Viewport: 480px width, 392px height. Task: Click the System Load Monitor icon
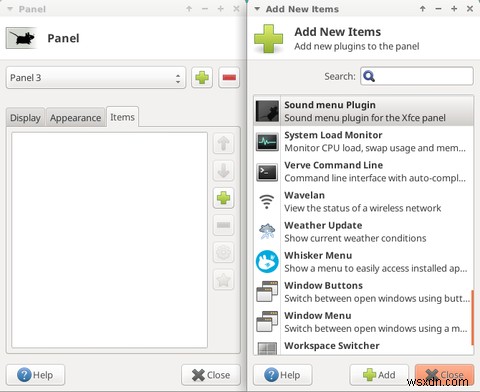(267, 142)
